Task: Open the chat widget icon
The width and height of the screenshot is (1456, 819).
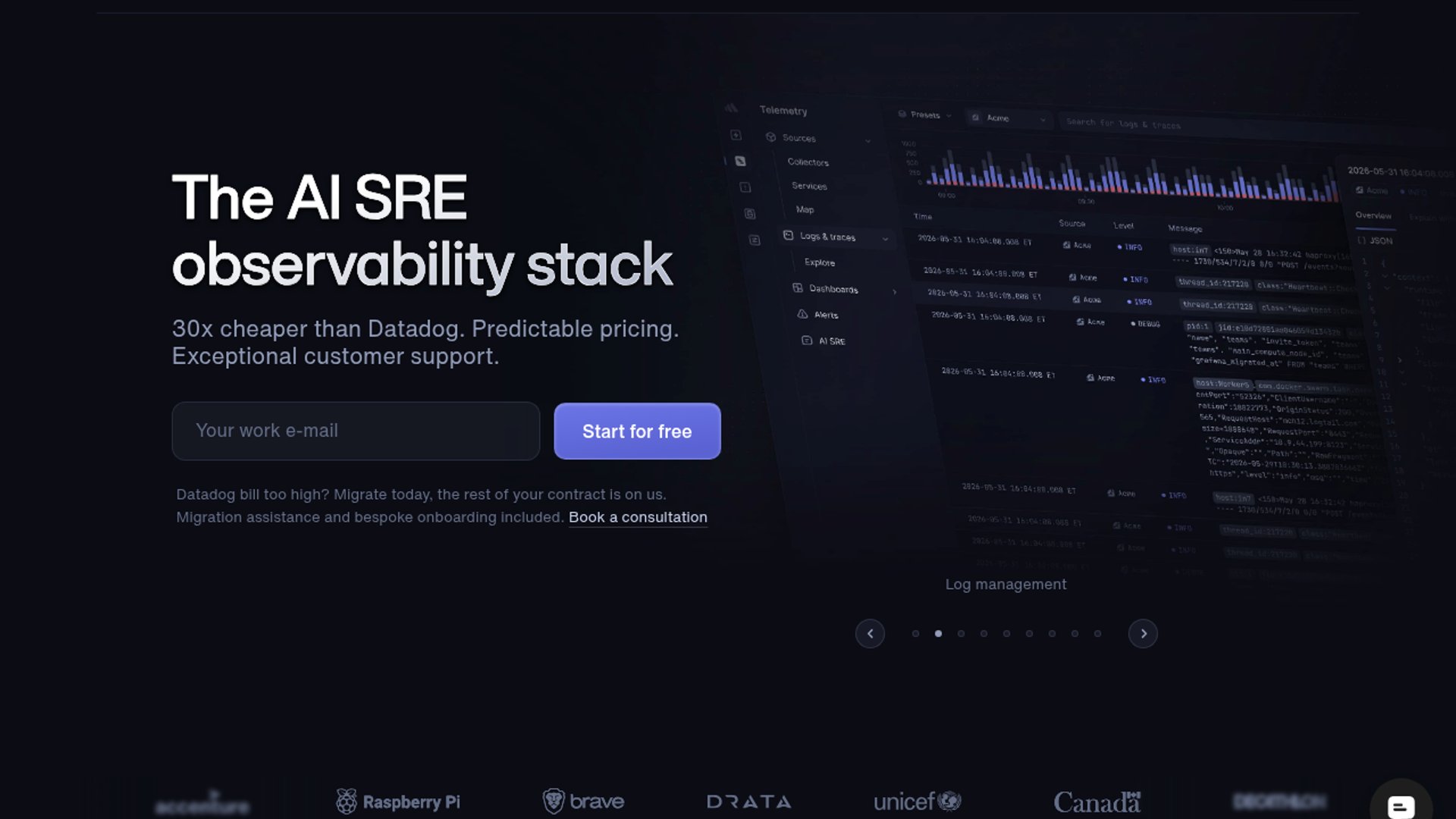Action: [x=1401, y=806]
